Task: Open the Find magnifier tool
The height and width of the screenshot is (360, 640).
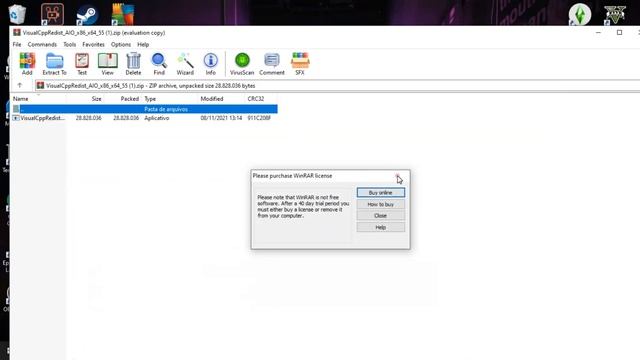Action: tap(159, 64)
